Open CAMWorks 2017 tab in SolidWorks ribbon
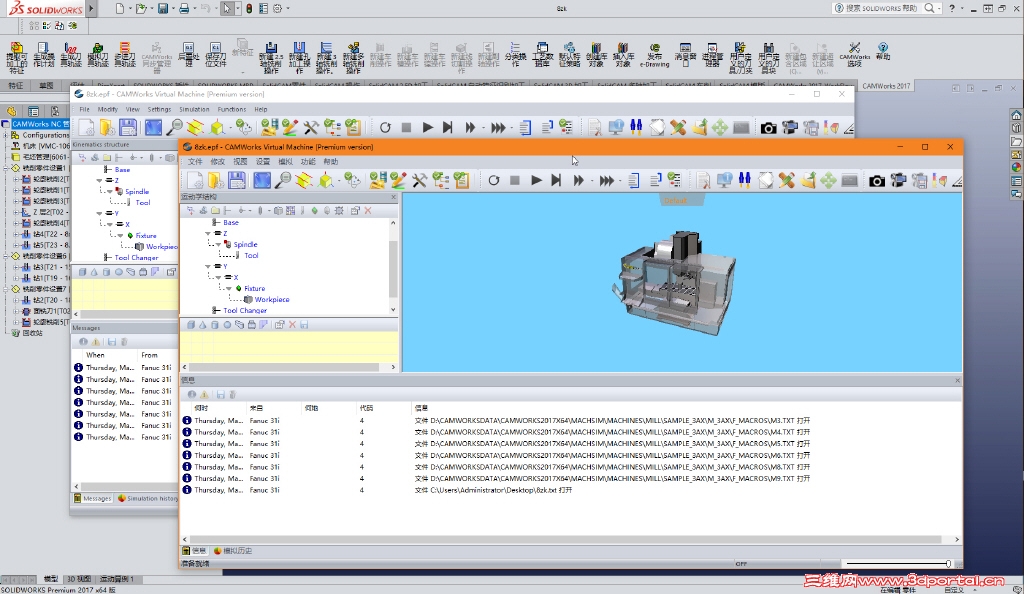 tap(886, 86)
